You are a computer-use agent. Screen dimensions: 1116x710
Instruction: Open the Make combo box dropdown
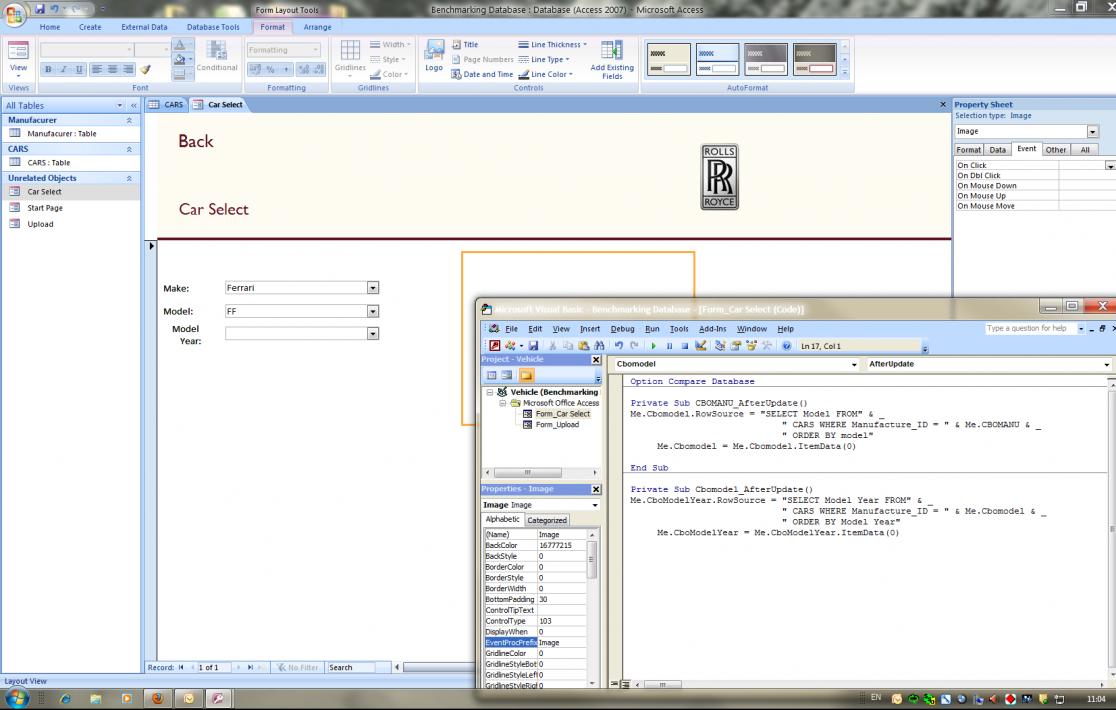click(372, 288)
